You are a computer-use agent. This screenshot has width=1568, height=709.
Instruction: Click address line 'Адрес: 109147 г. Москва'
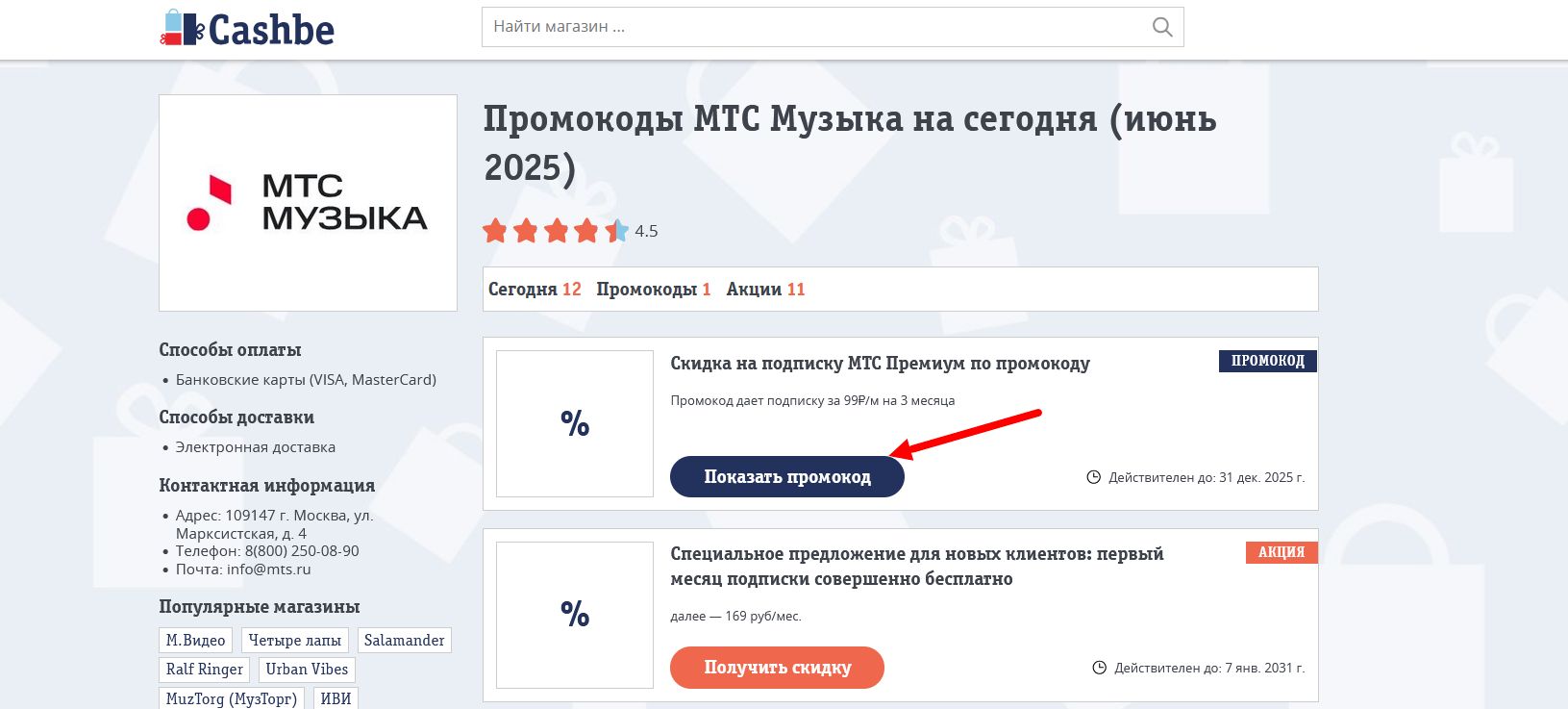274,524
